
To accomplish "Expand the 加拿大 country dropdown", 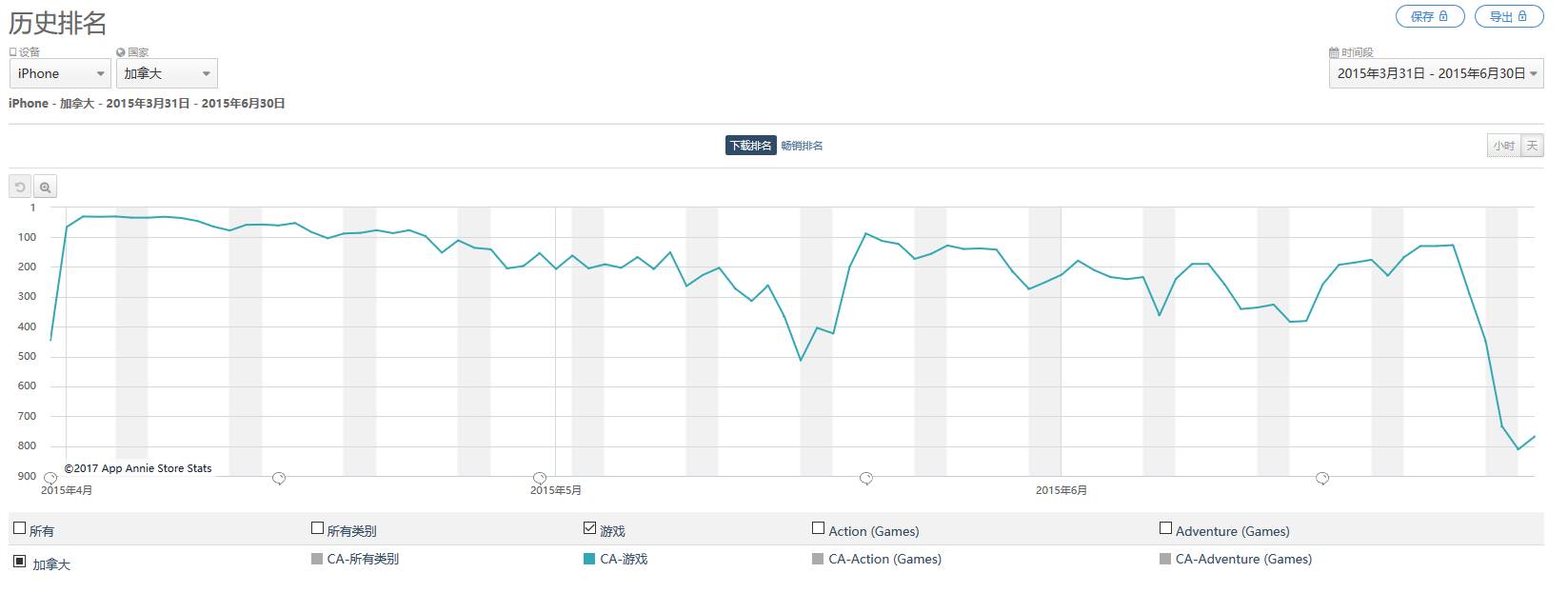I will point(167,73).
